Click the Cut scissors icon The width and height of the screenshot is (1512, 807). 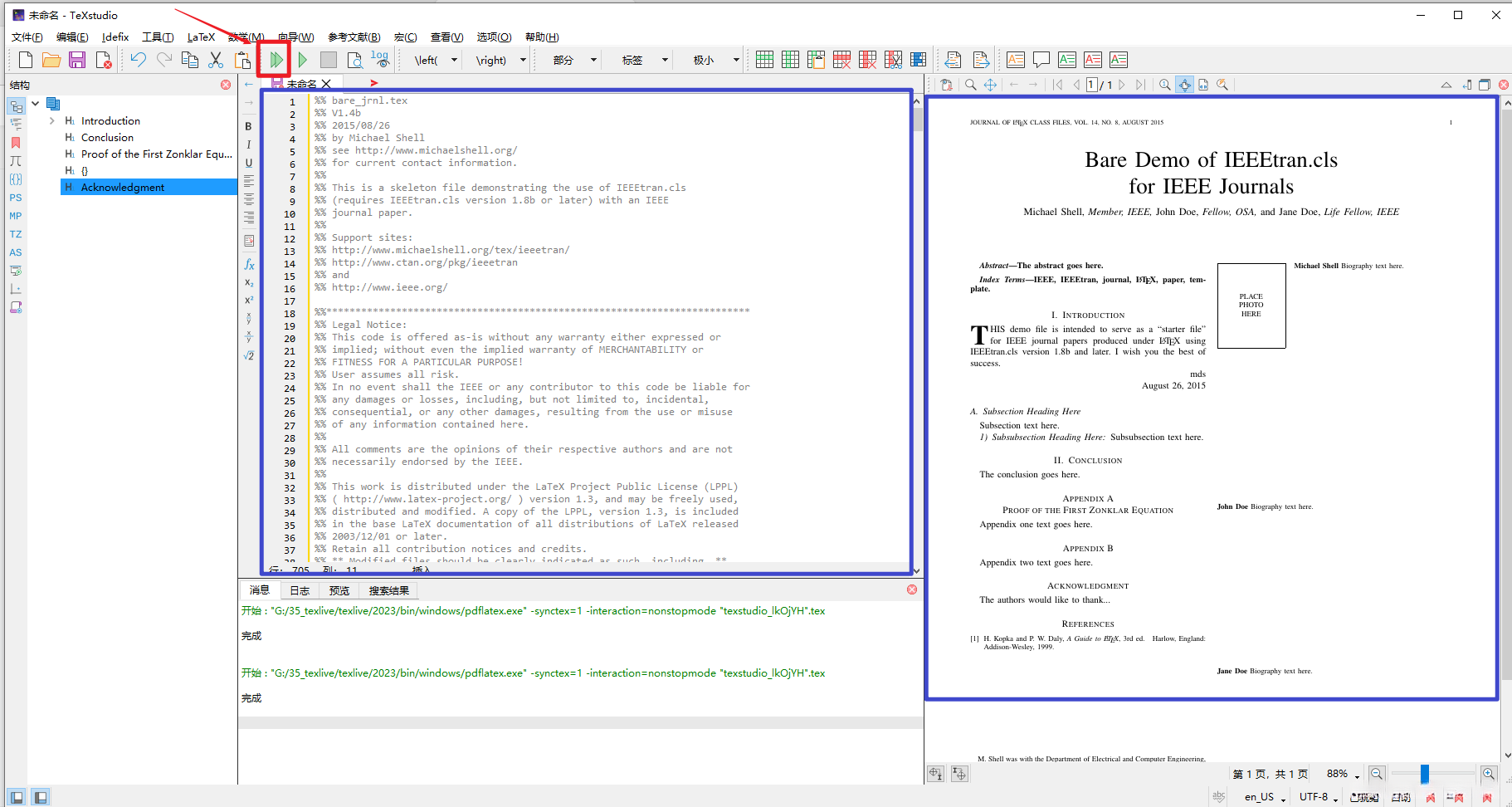click(216, 60)
